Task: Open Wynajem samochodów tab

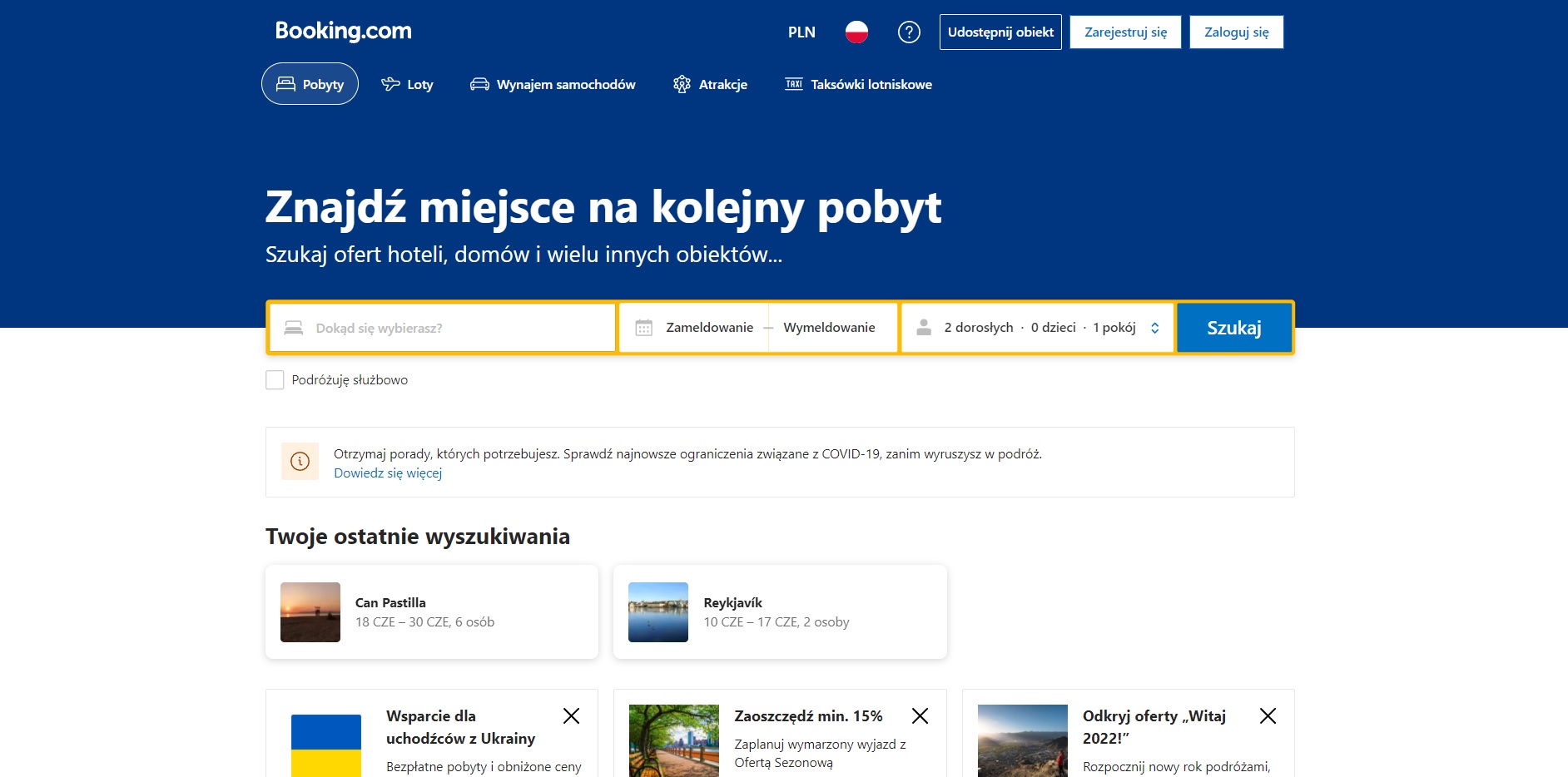Action: pos(553,84)
